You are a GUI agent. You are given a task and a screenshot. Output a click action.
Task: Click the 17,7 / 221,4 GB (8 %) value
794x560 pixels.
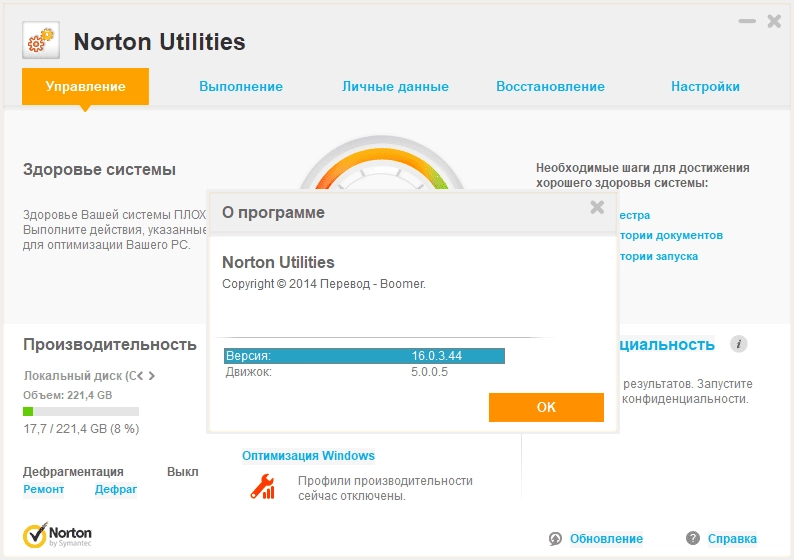tap(81, 429)
